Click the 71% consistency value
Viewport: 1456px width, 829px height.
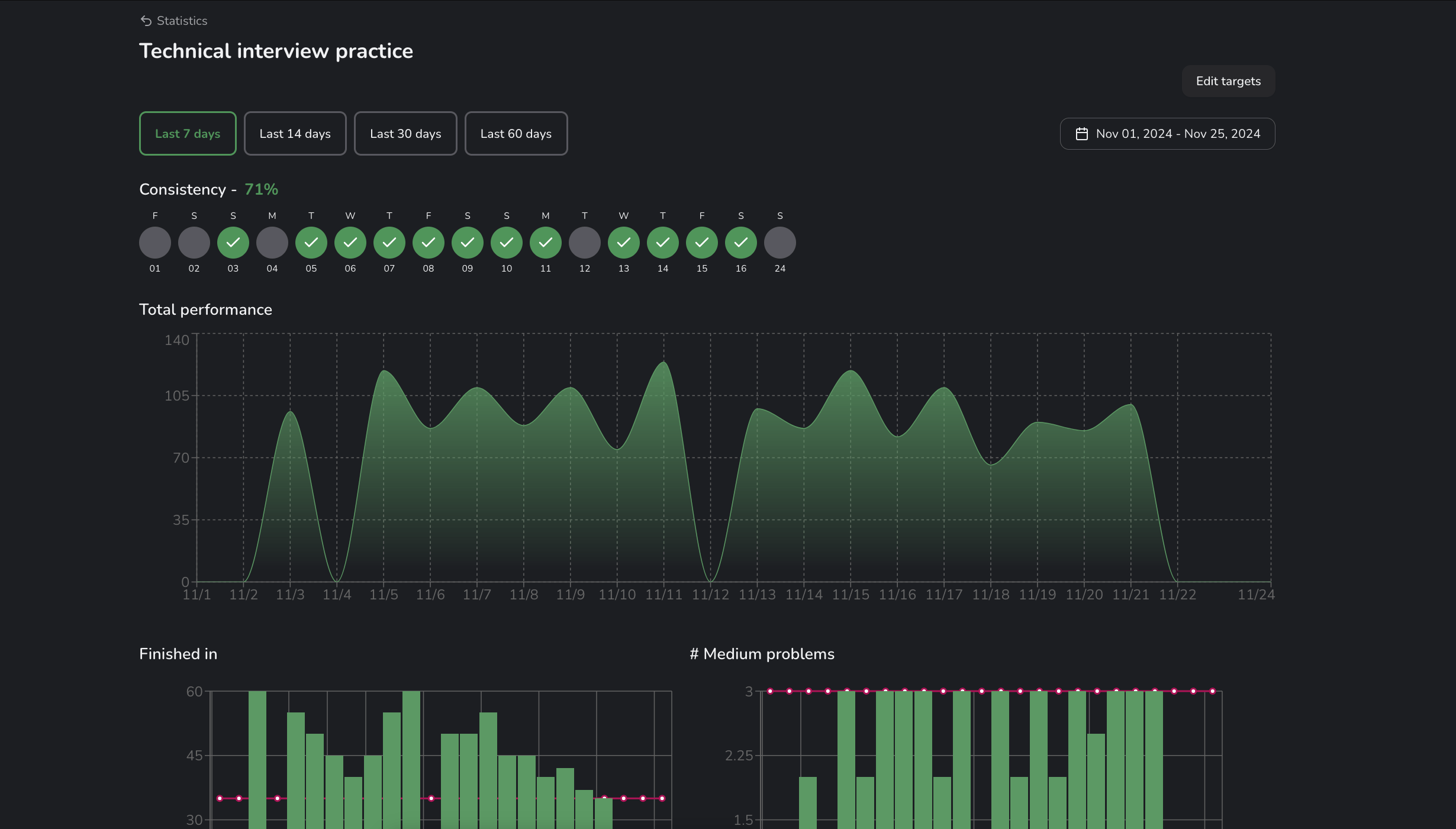click(261, 189)
